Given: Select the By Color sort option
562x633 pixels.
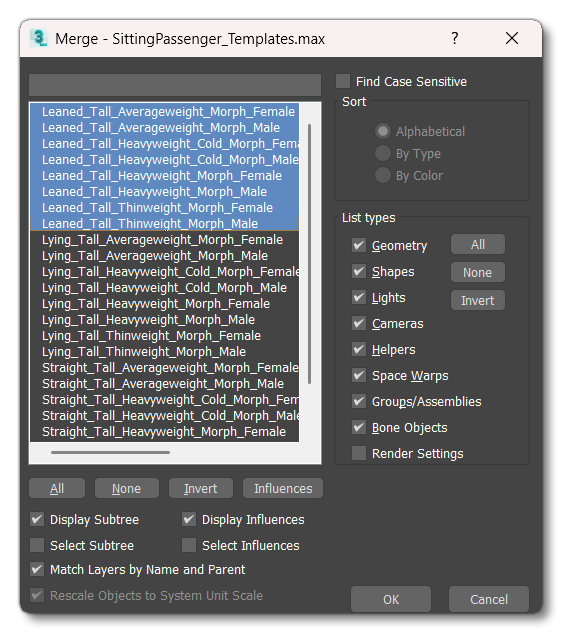Looking at the screenshot, I should 383,176.
